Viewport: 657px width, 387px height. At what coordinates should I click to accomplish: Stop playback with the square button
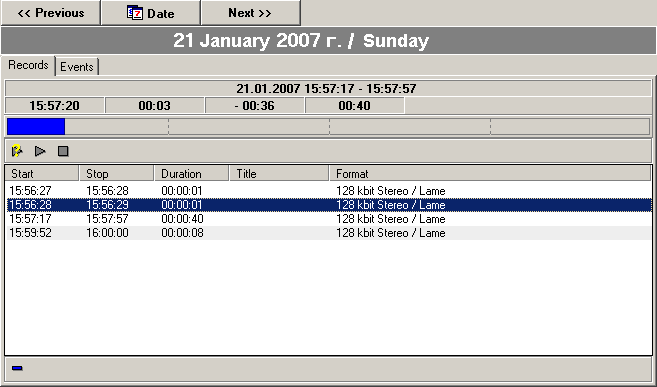click(x=63, y=151)
